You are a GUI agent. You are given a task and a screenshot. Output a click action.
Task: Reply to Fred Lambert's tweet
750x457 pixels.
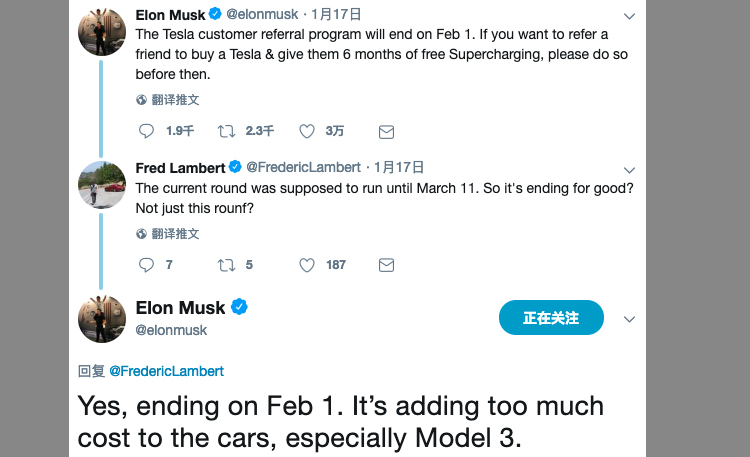pos(146,265)
